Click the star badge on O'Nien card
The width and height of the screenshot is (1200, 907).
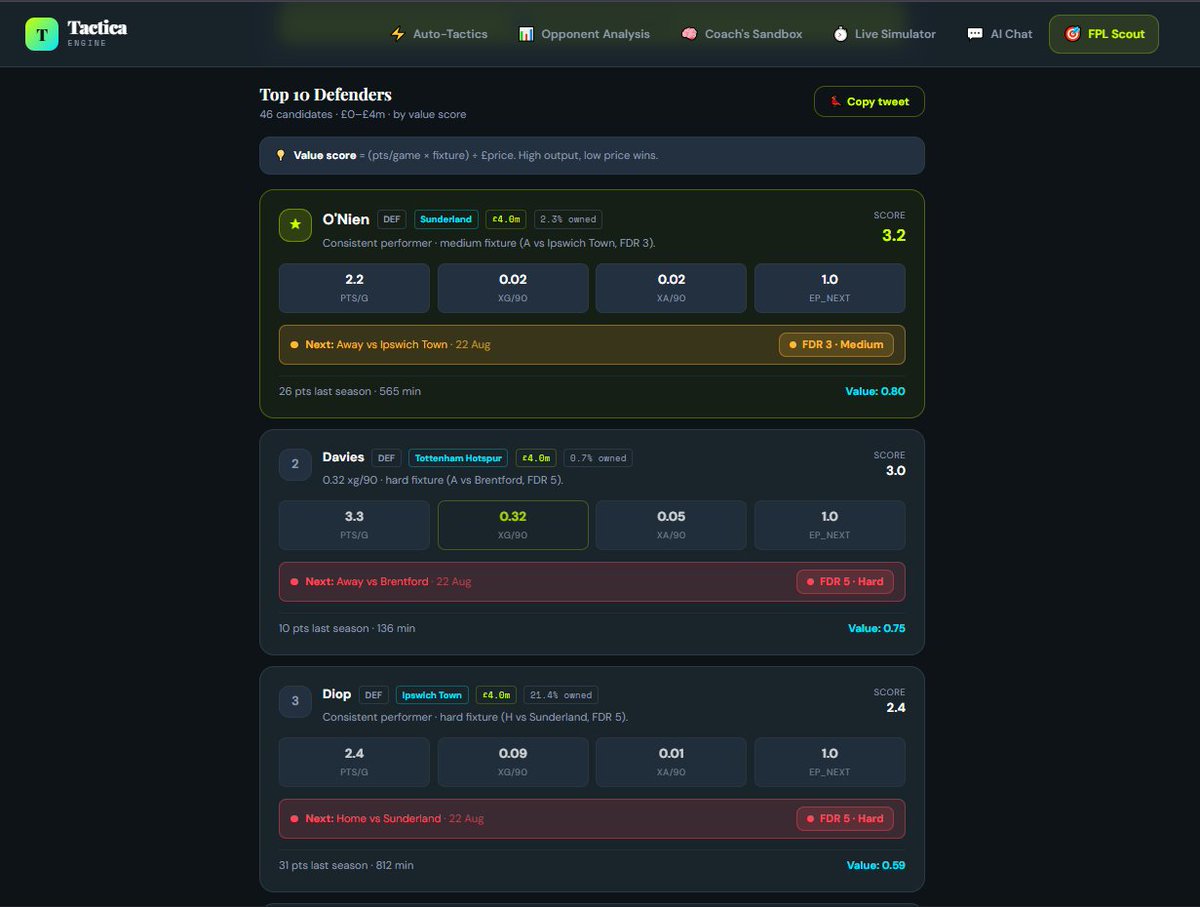click(295, 225)
